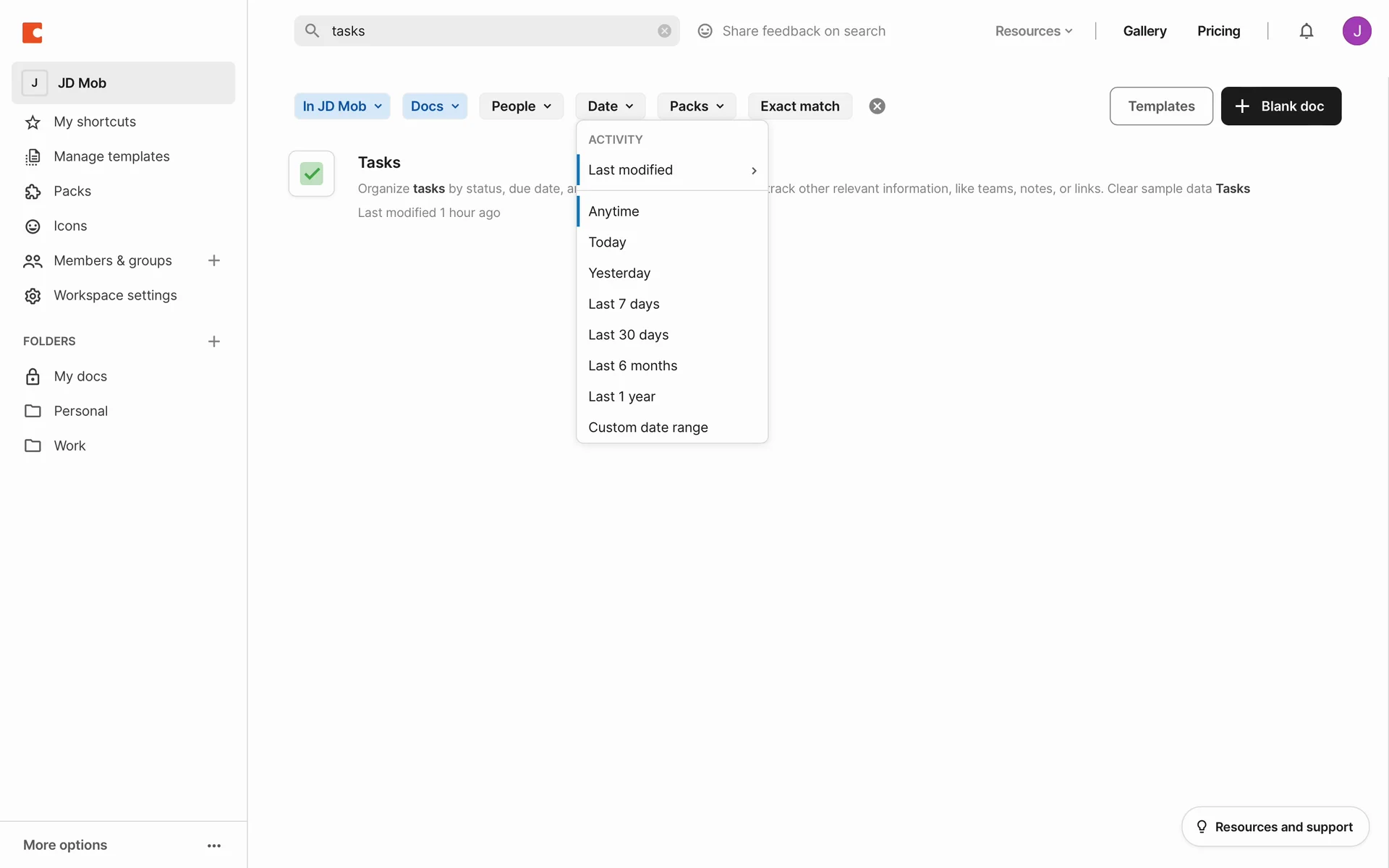Clear the search text with the X icon
The height and width of the screenshot is (868, 1389).
point(664,31)
